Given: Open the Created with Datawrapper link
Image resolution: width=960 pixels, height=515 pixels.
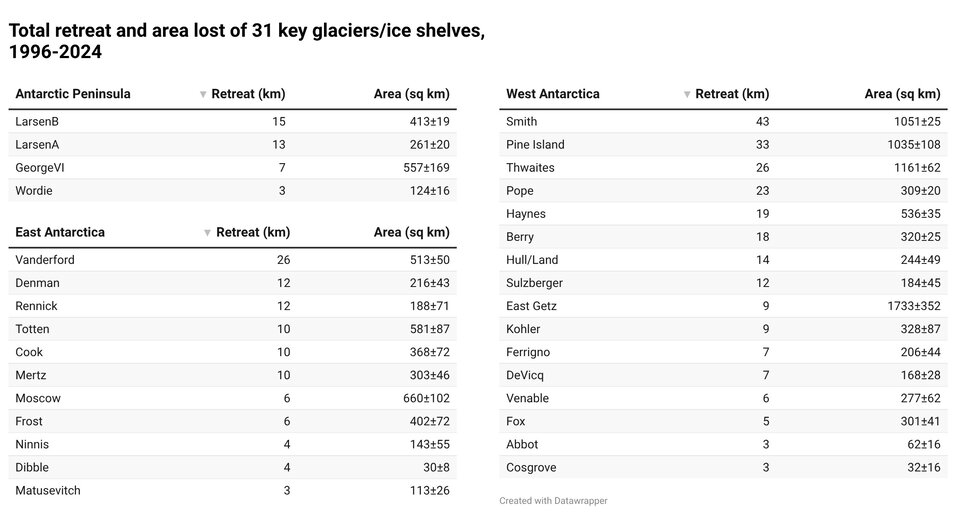Looking at the screenshot, I should (x=553, y=501).
